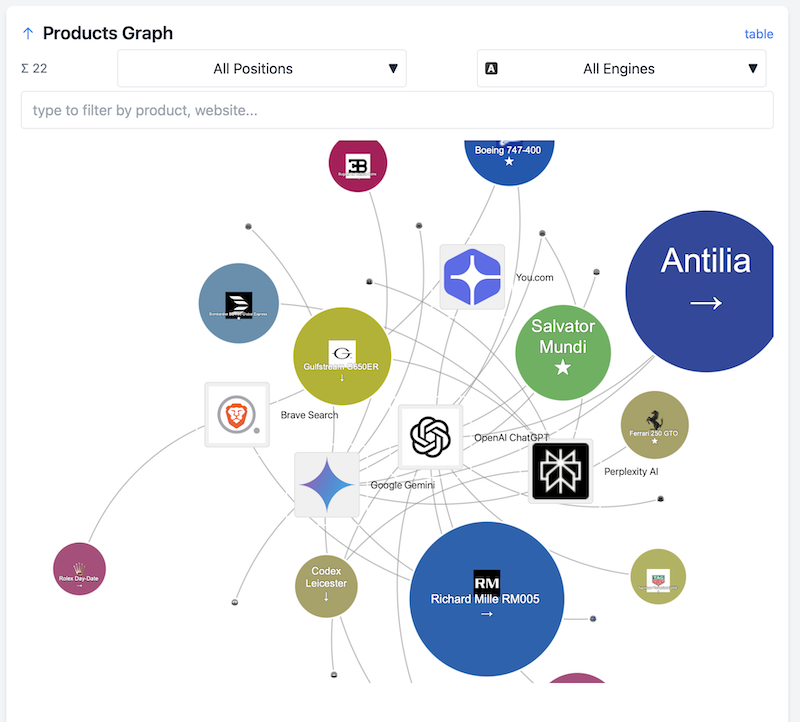Screen dimensions: 800x722
Task: Expand the All Engines dropdown
Action: pos(621,68)
